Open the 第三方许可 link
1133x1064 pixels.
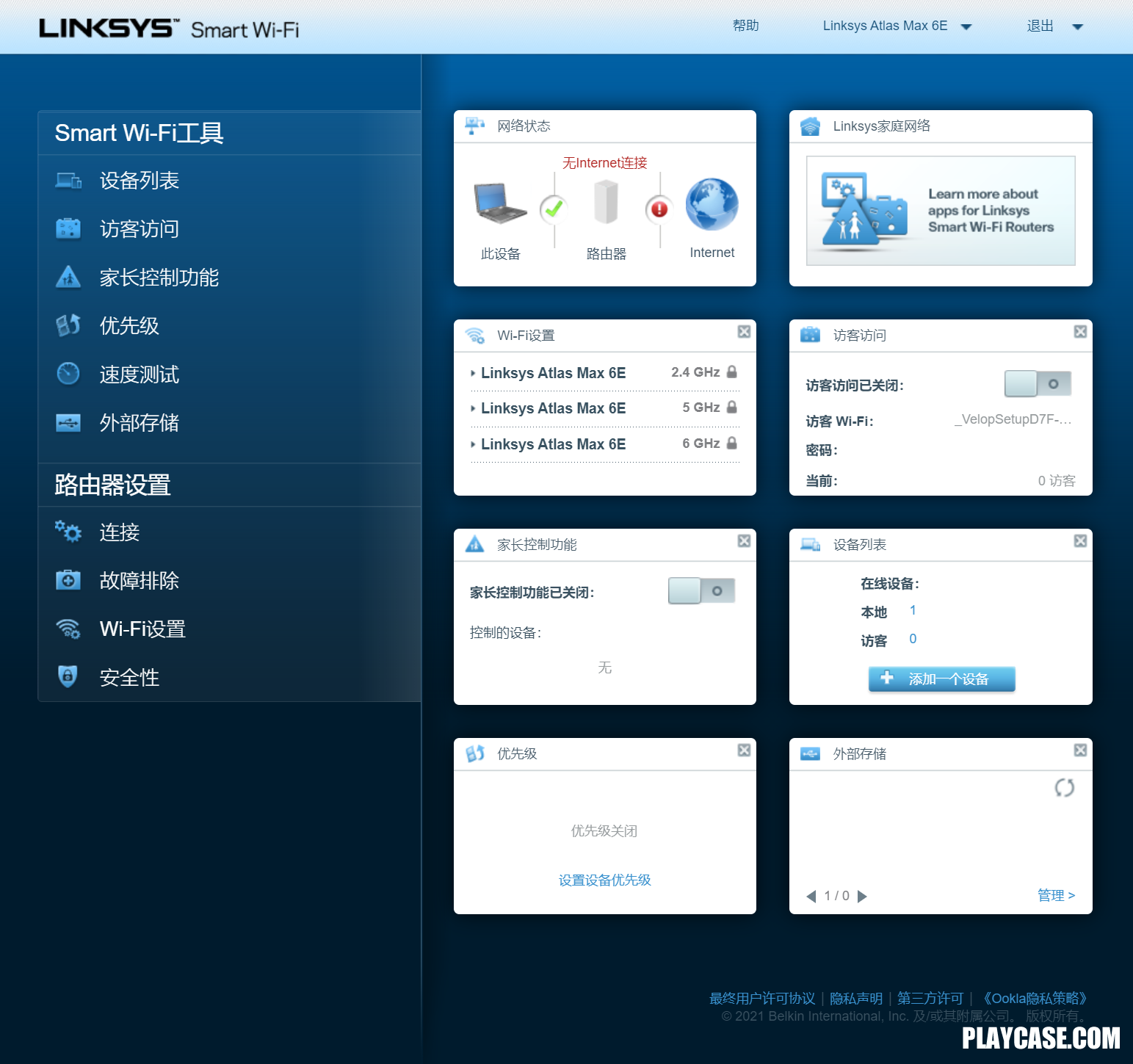[x=930, y=998]
